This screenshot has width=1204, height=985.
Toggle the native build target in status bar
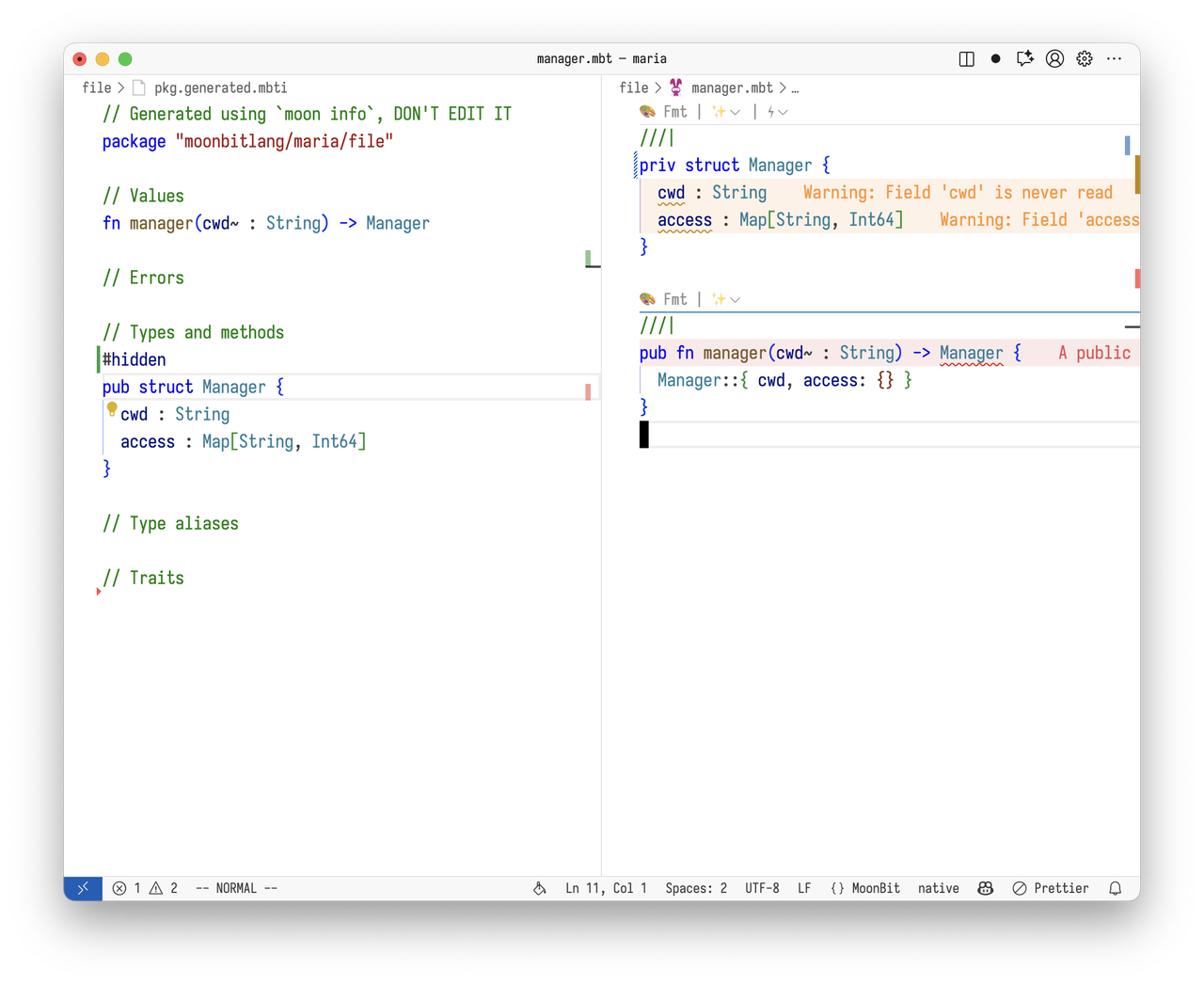(938, 888)
